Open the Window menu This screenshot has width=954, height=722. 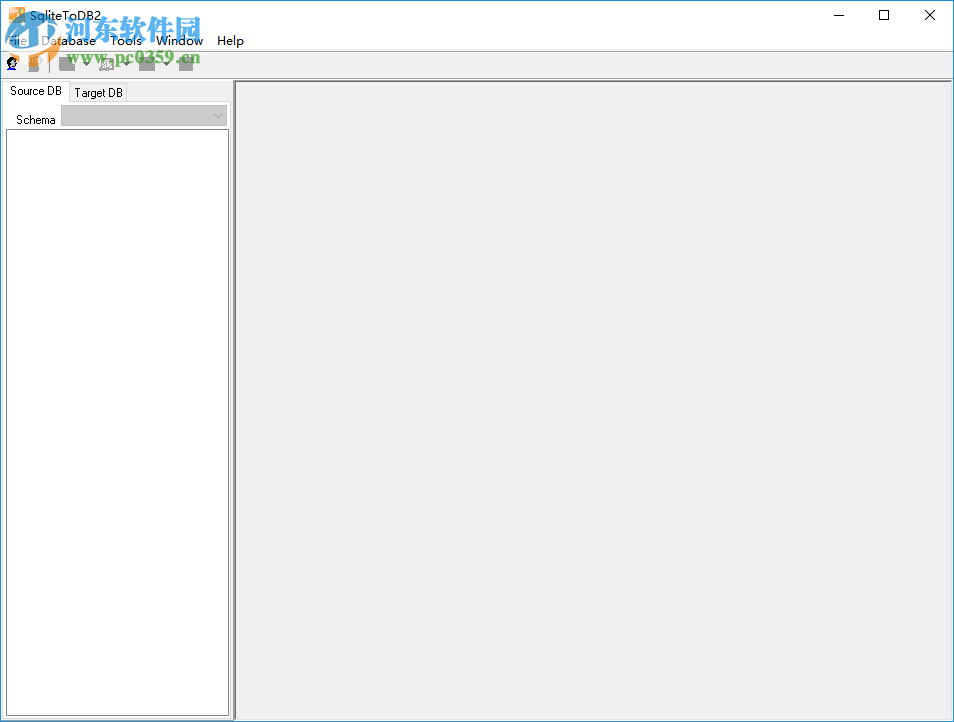tap(180, 41)
